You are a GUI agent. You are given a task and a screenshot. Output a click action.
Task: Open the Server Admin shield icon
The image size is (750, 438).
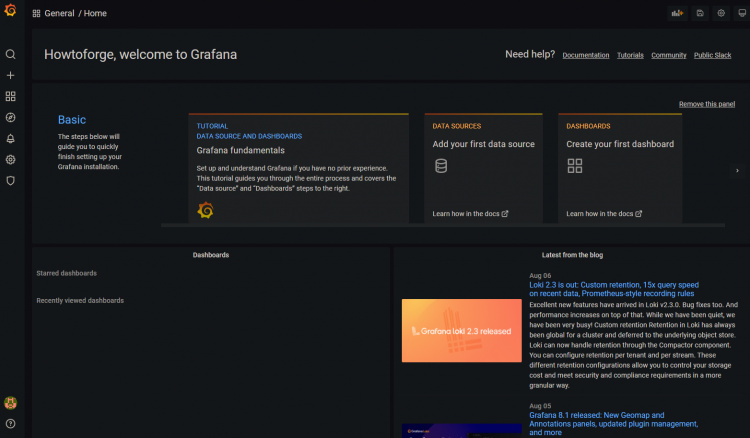coord(11,180)
